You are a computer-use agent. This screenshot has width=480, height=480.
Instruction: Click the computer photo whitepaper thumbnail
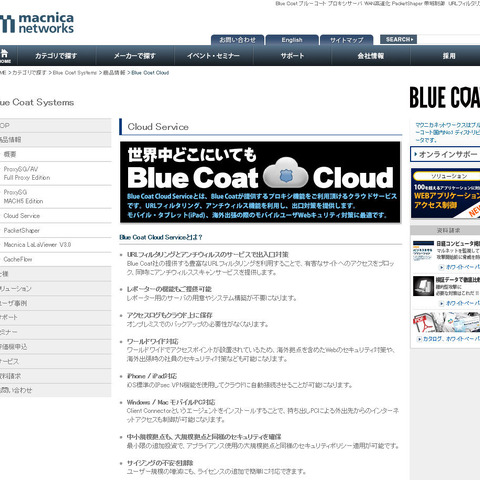coord(423,286)
